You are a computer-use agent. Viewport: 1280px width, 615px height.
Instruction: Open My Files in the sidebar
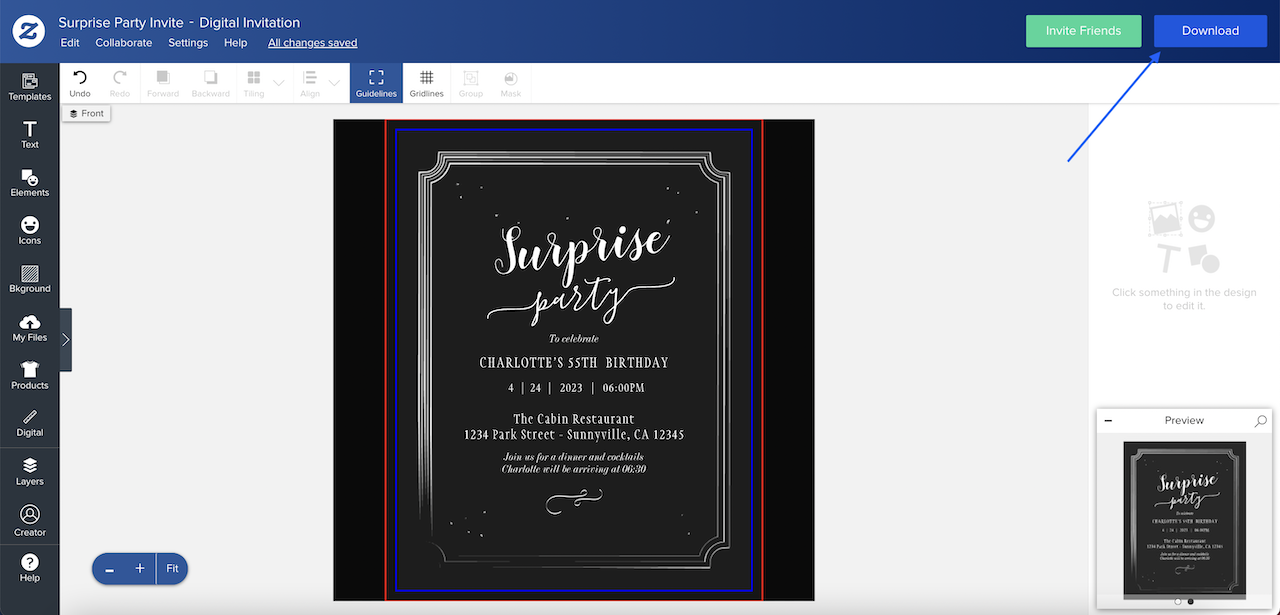click(29, 328)
